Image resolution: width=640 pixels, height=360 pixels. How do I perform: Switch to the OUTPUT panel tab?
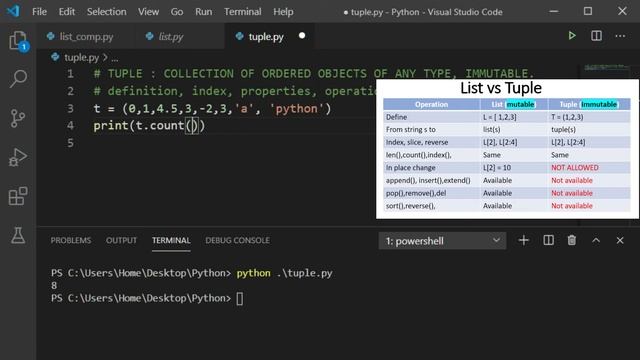pyautogui.click(x=121, y=240)
